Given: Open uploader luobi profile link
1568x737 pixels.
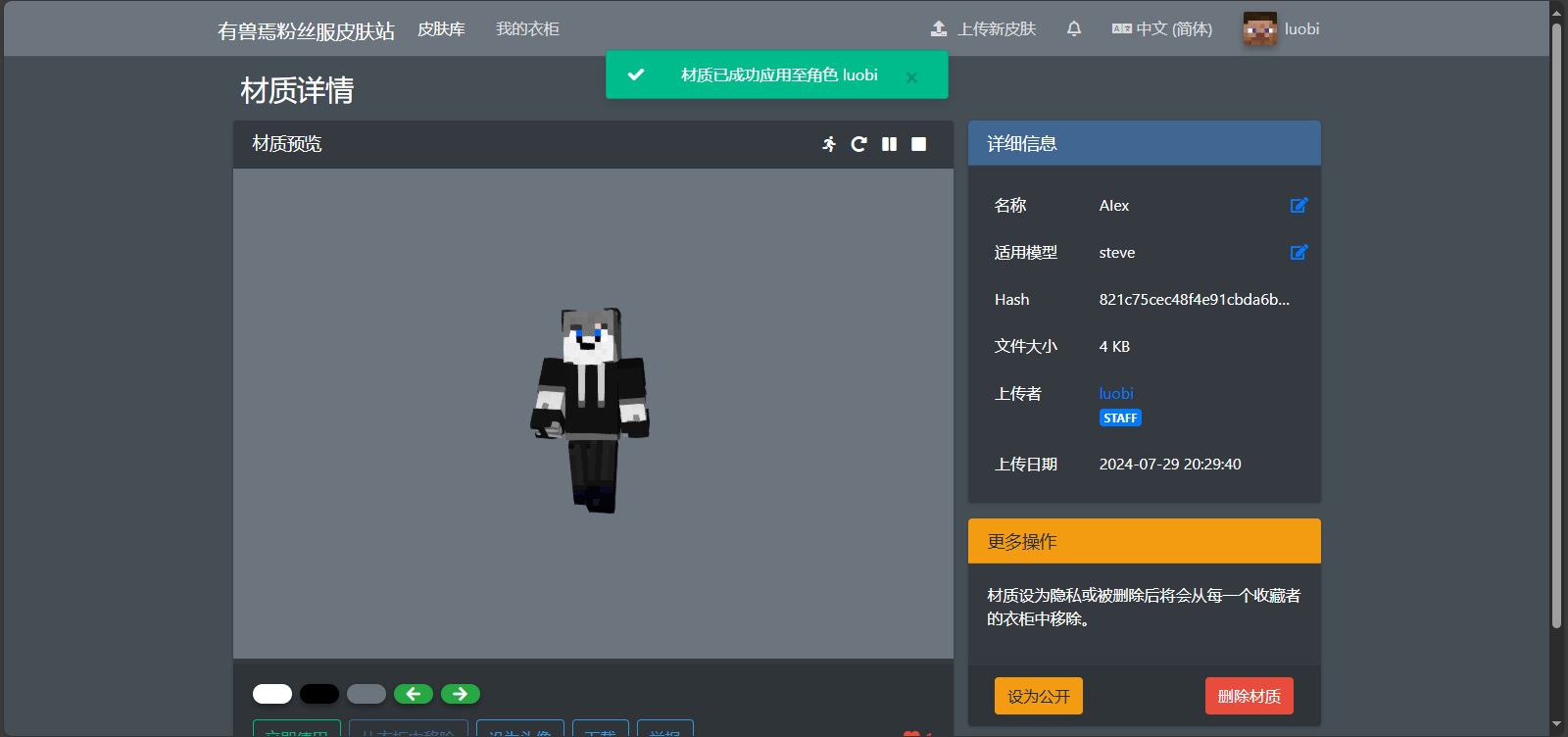Looking at the screenshot, I should click(1116, 393).
